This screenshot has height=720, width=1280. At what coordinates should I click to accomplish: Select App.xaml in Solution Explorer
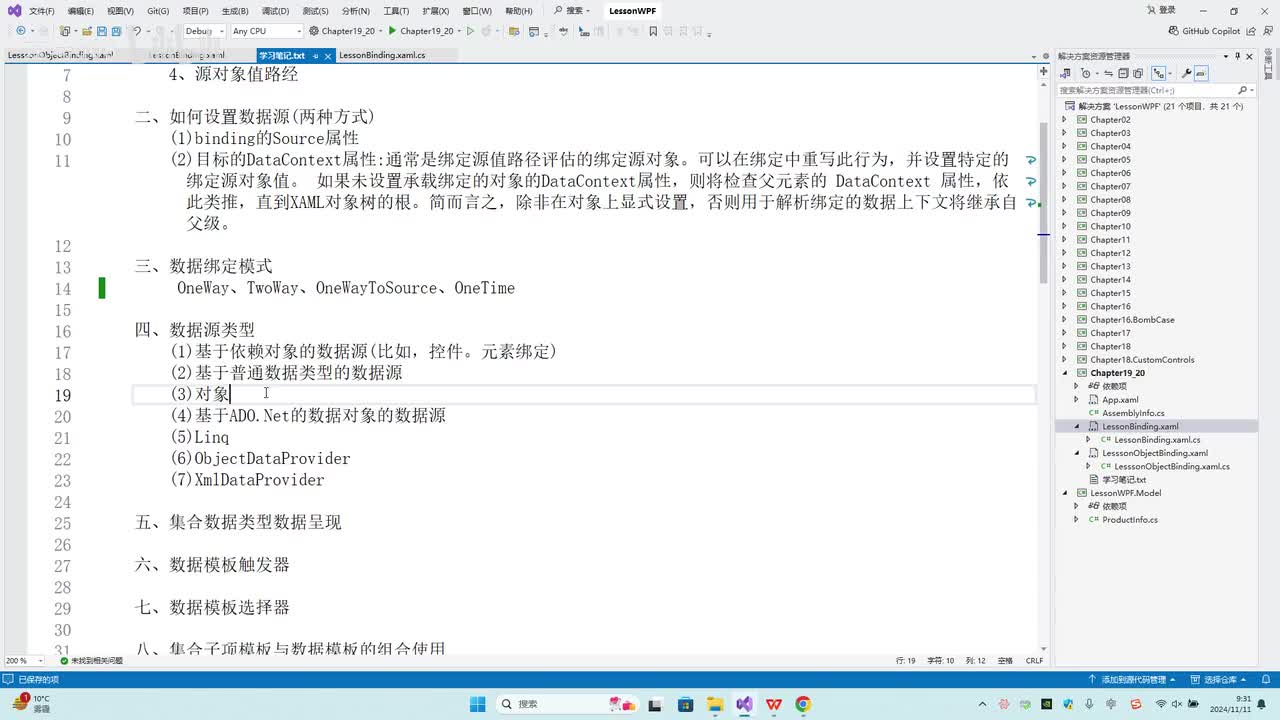(1120, 400)
